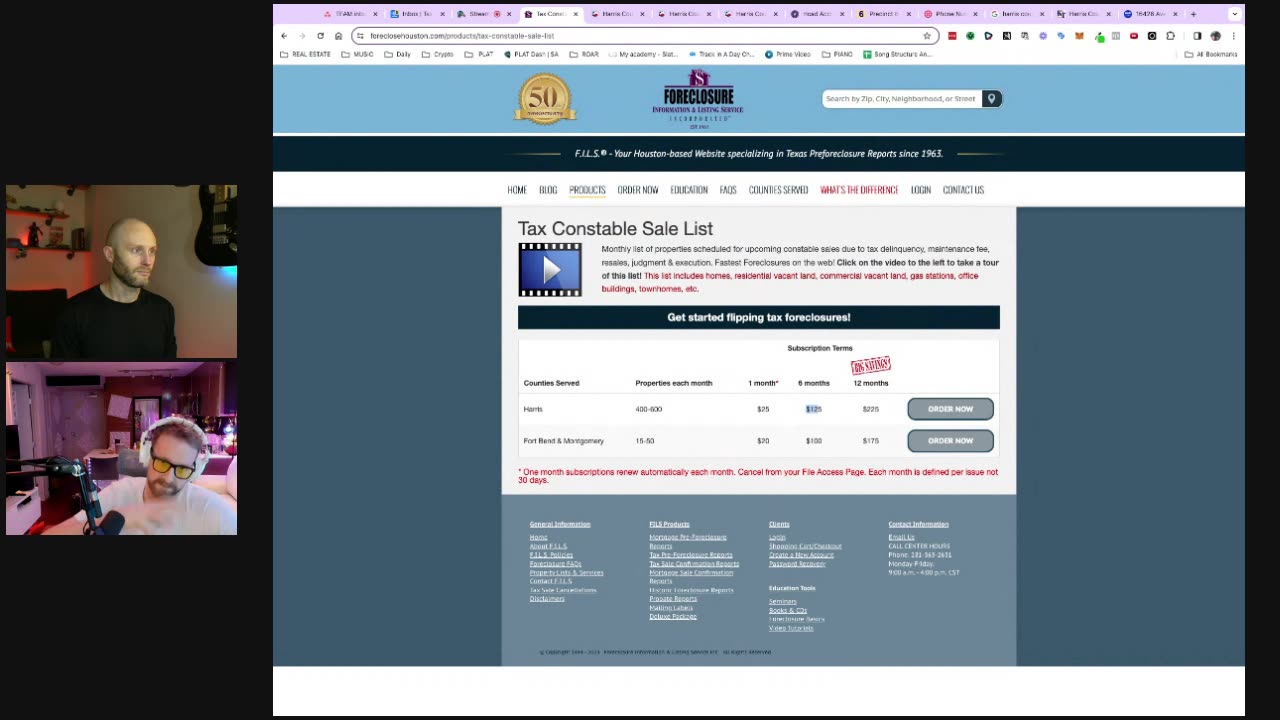Open footer About F.I.L.S. link
1280x720 pixels.
548,546
